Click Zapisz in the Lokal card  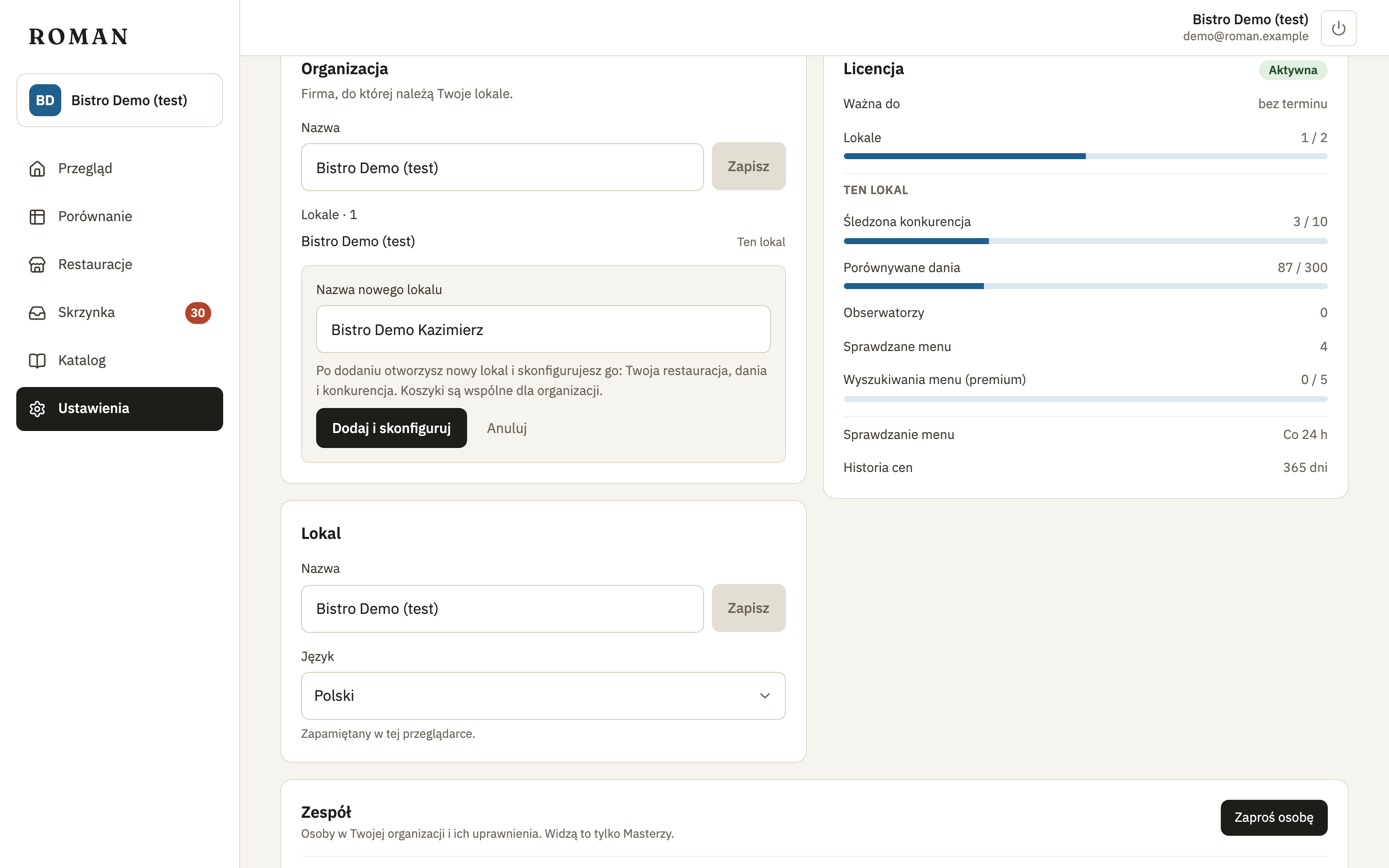tap(749, 608)
